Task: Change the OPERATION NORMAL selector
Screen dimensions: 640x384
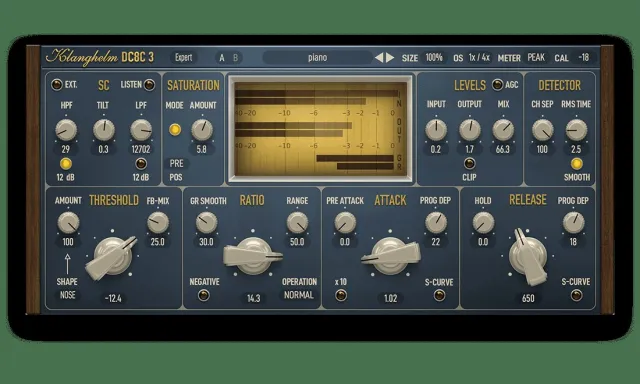Action: click(299, 295)
